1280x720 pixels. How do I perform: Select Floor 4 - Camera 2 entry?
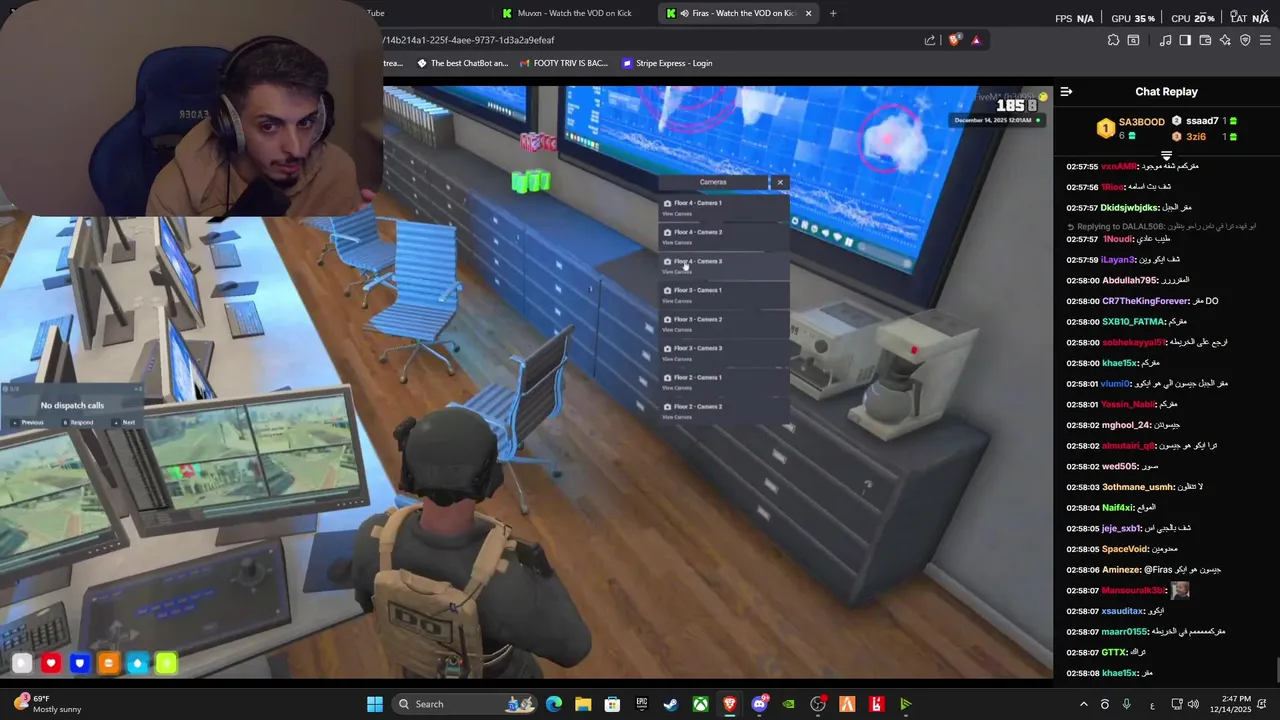pyautogui.click(x=724, y=237)
